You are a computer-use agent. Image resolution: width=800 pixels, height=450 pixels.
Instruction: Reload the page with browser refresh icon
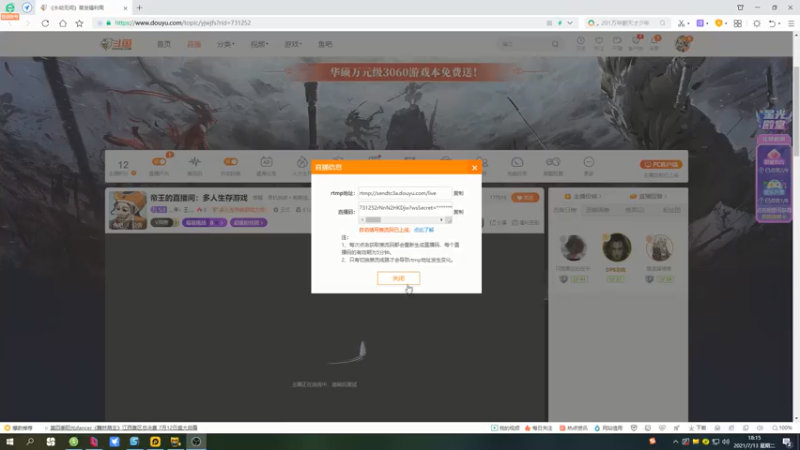pyautogui.click(x=45, y=23)
